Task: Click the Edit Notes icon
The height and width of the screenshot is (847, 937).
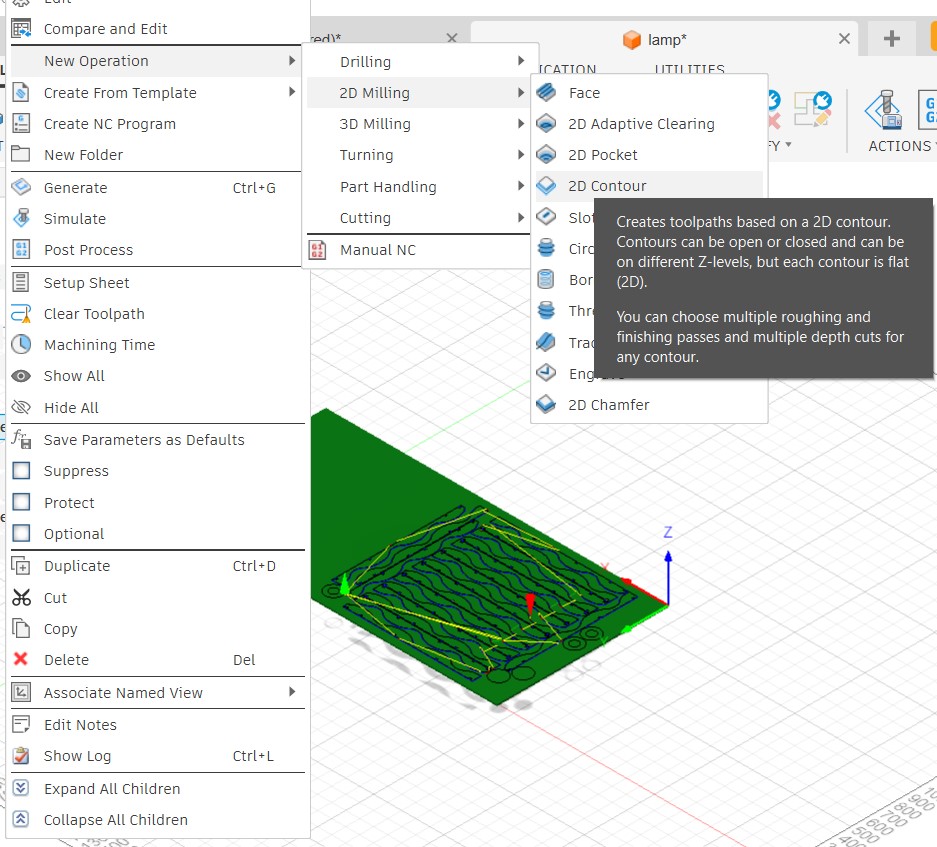Action: click(21, 724)
